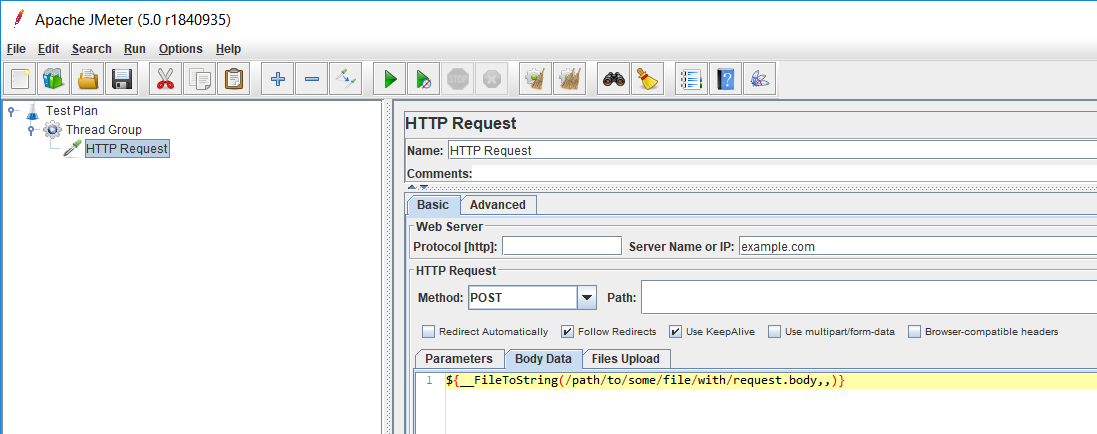
Task: Click the Server Name or IP field
Action: [917, 246]
